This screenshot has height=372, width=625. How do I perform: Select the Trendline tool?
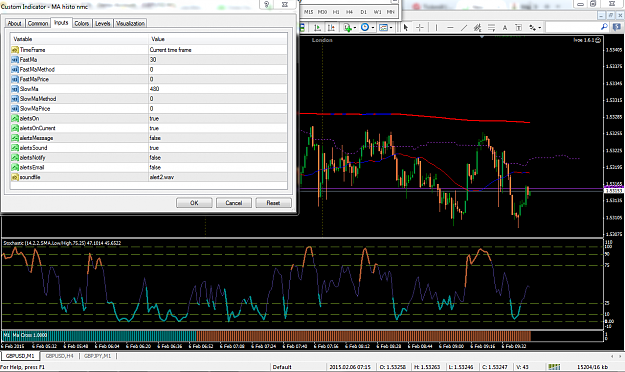464,28
